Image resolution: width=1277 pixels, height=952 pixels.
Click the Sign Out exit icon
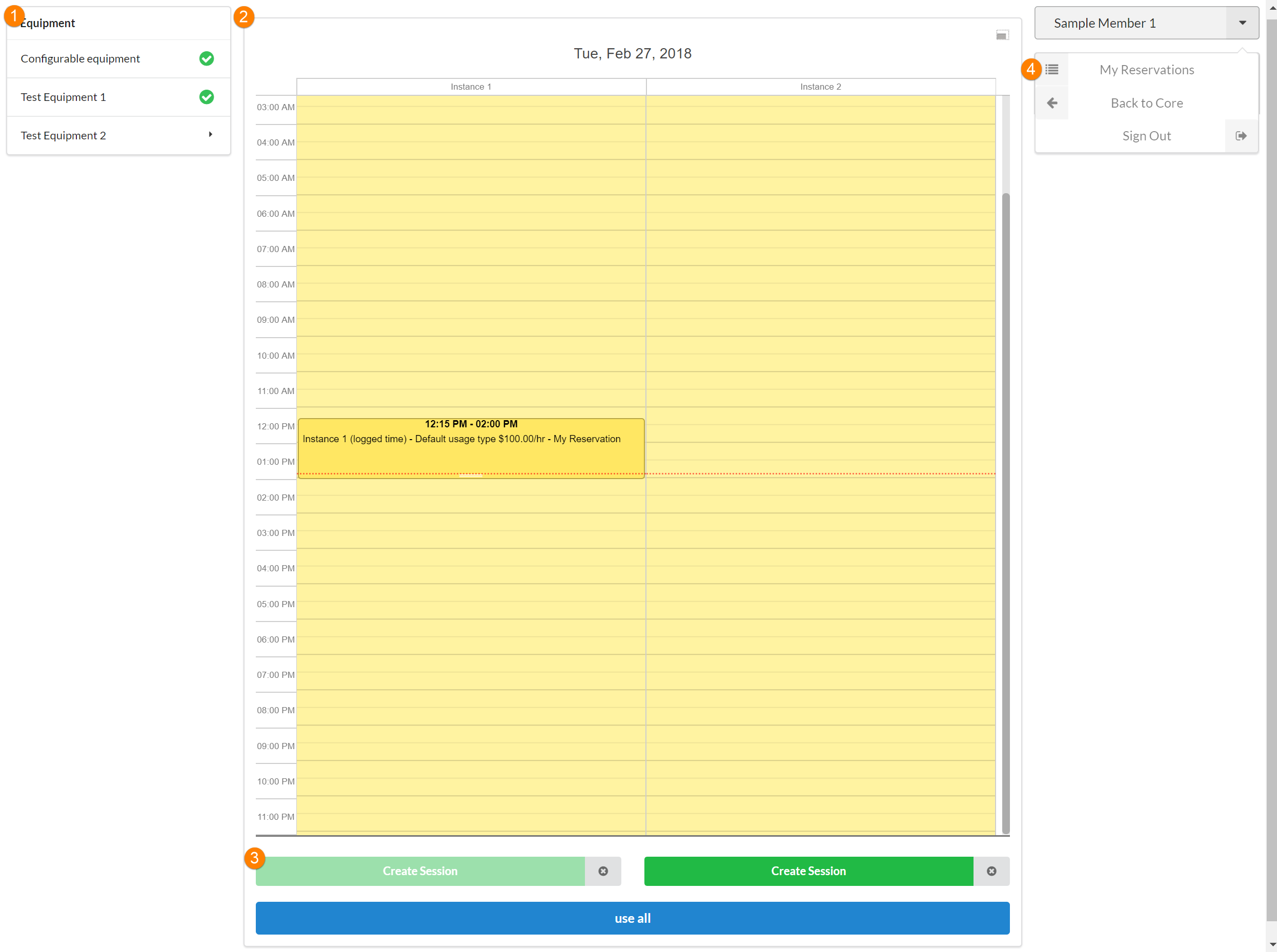tap(1241, 136)
